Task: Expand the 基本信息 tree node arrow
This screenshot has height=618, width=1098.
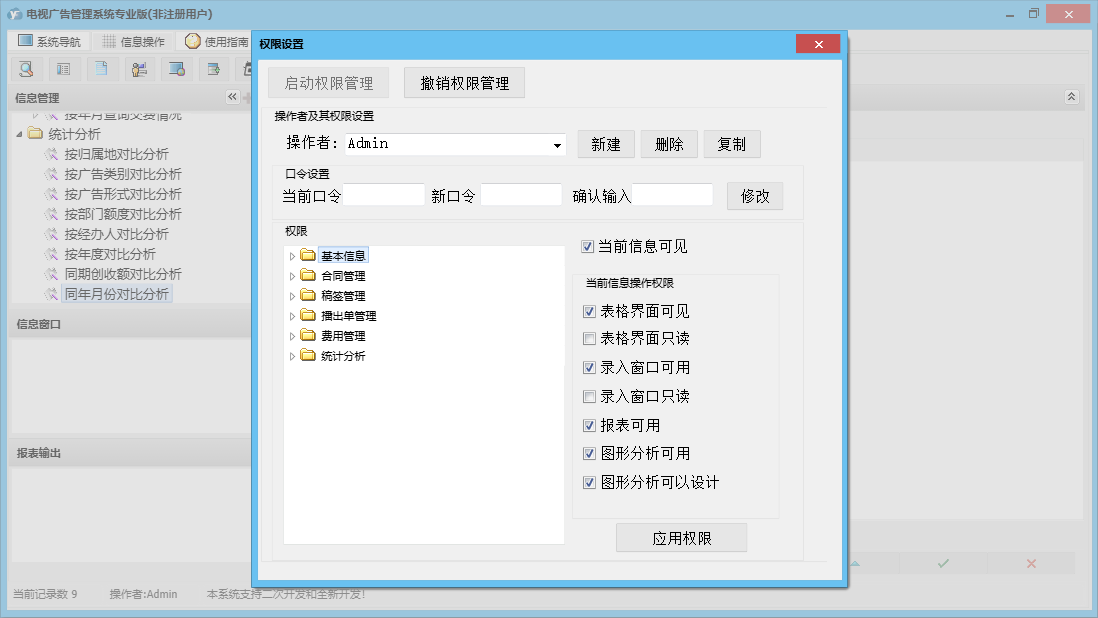Action: coord(292,256)
